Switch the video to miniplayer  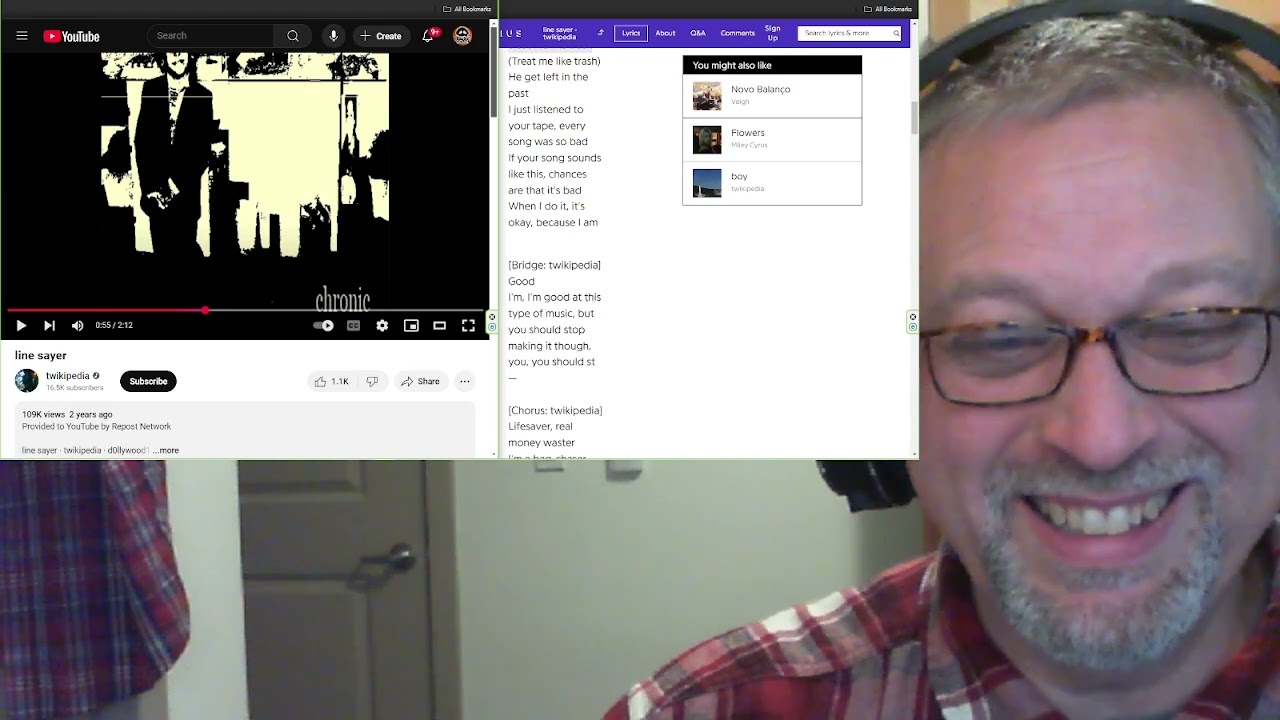click(411, 325)
